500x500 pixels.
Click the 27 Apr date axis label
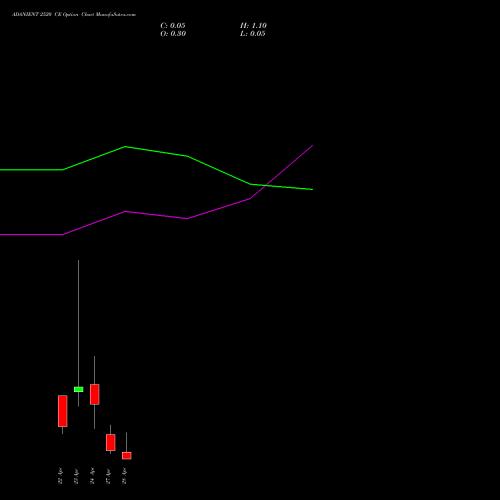pos(108,476)
